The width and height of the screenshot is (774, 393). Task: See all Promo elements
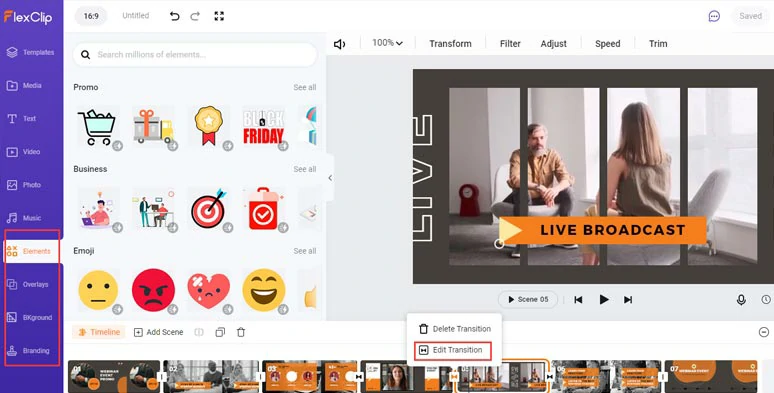click(x=305, y=87)
